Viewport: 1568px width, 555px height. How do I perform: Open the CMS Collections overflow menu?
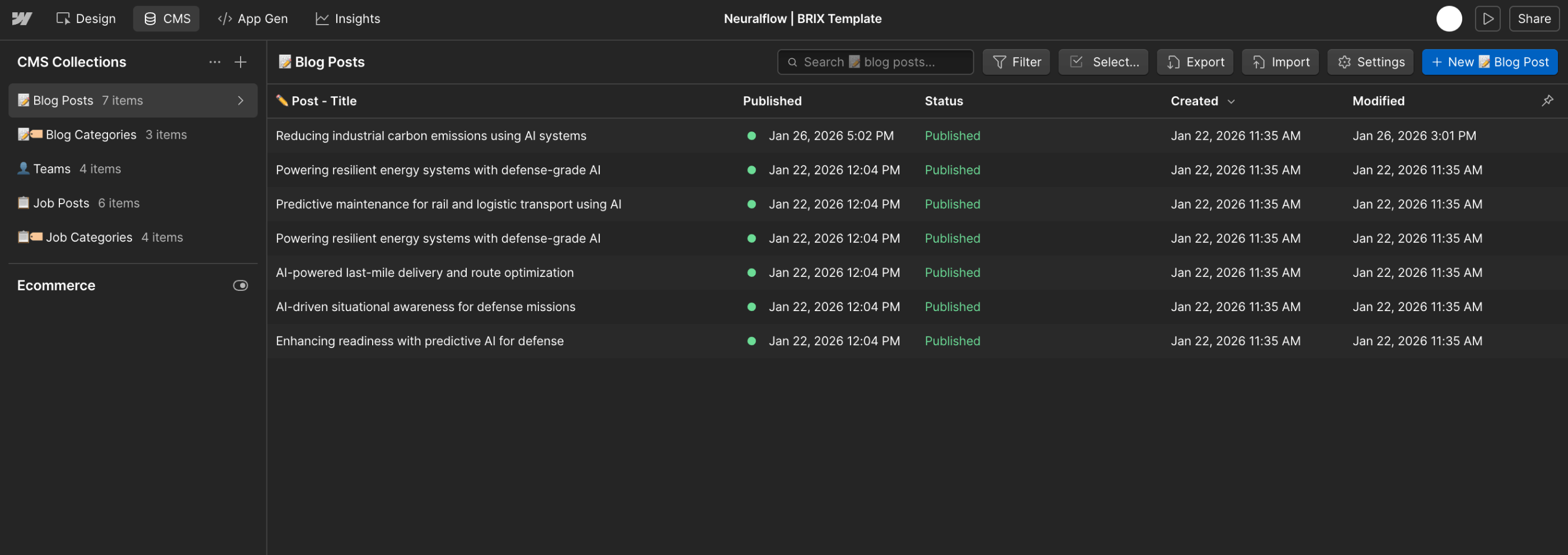pos(214,62)
